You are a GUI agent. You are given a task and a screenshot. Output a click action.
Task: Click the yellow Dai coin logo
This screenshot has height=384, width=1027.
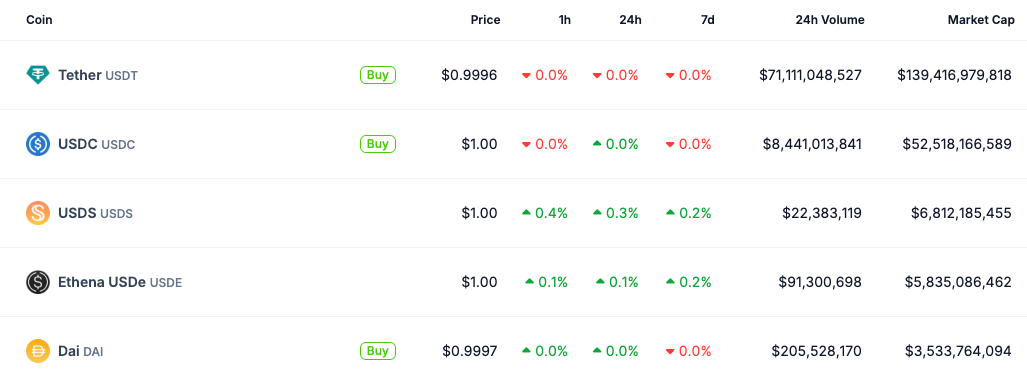pyautogui.click(x=37, y=351)
